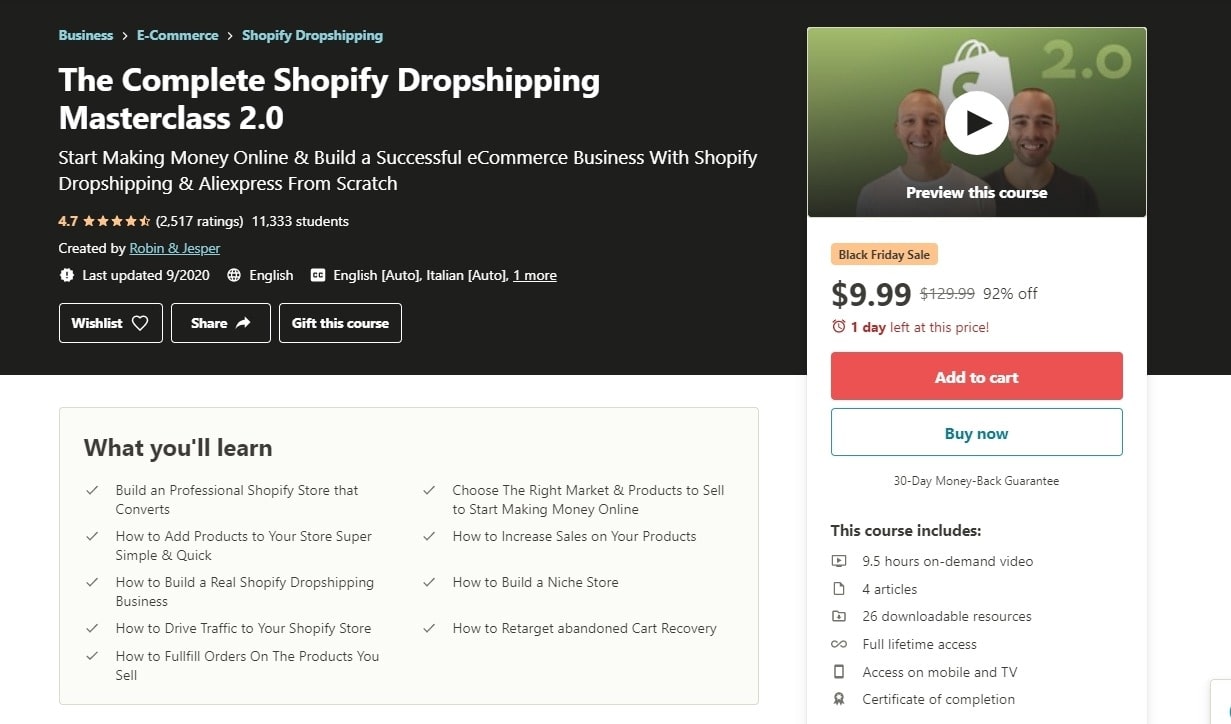Viewport: 1231px width, 724px height.
Task: Go to the Business breadcrumb
Action: coord(86,35)
